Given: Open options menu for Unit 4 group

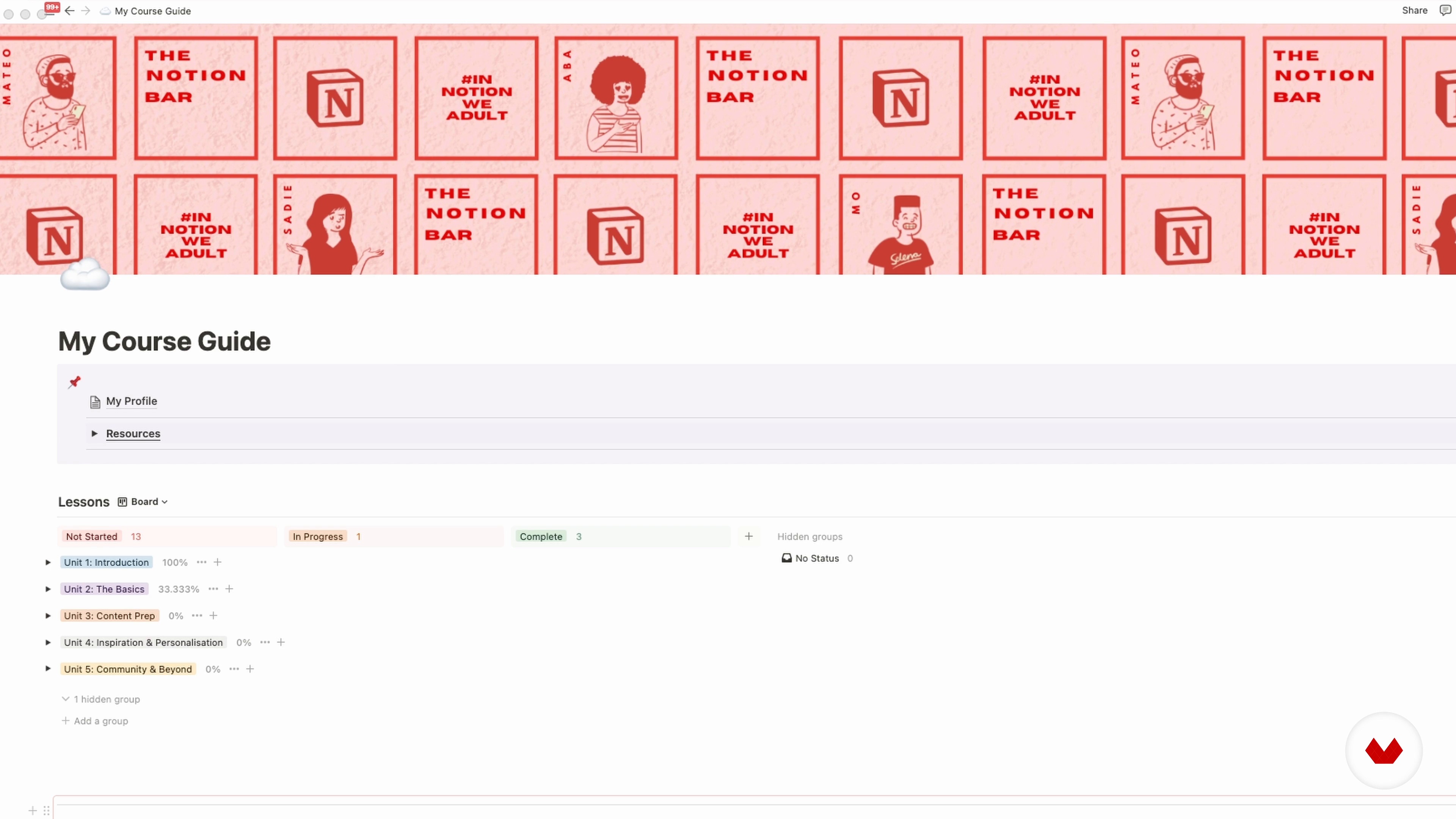Looking at the screenshot, I should coord(265,642).
